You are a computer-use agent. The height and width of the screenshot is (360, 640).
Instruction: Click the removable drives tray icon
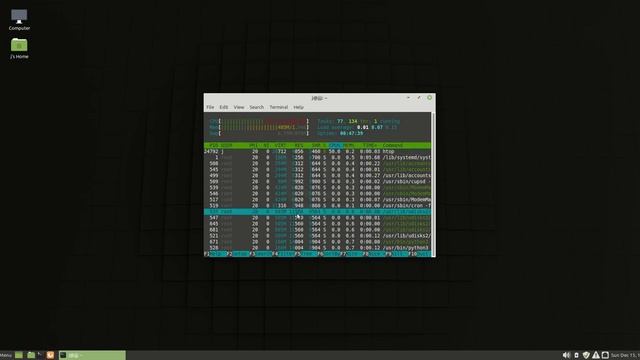click(x=576, y=355)
